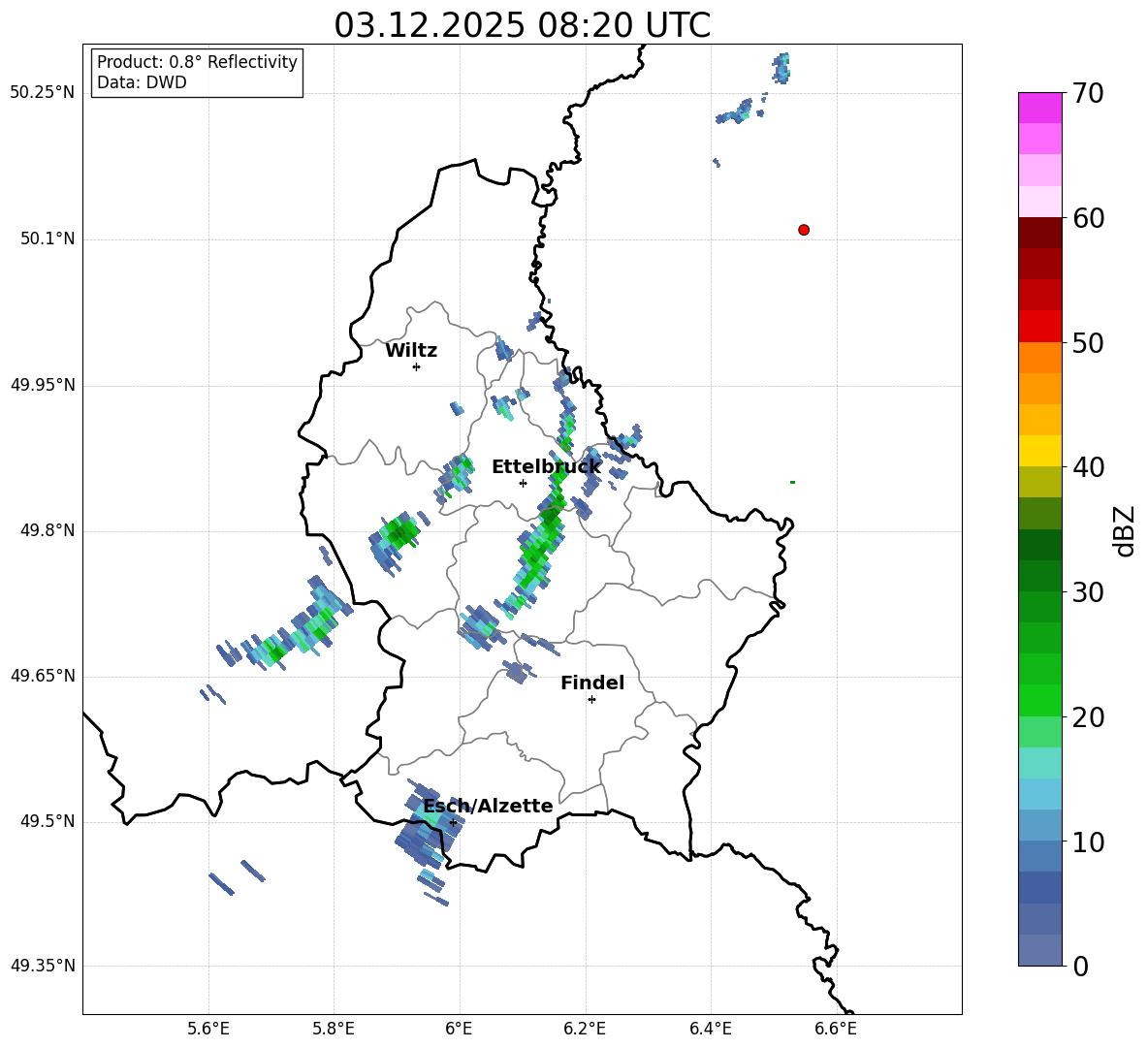Click the title 03.12.2025 08:20 UTC
1148x1048 pixels.
coord(522,25)
